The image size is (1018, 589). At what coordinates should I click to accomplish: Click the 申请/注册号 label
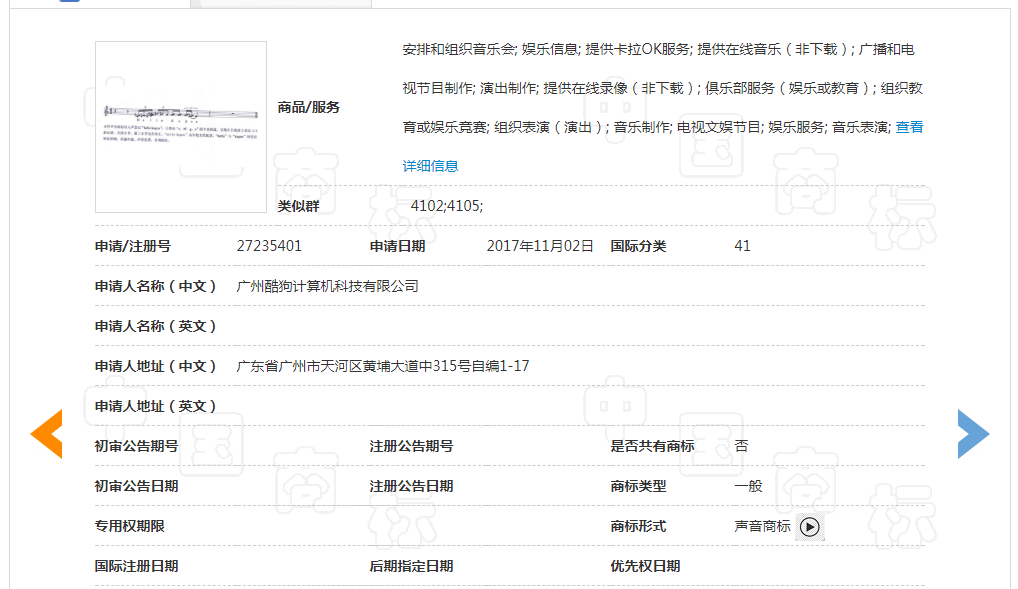click(x=133, y=246)
